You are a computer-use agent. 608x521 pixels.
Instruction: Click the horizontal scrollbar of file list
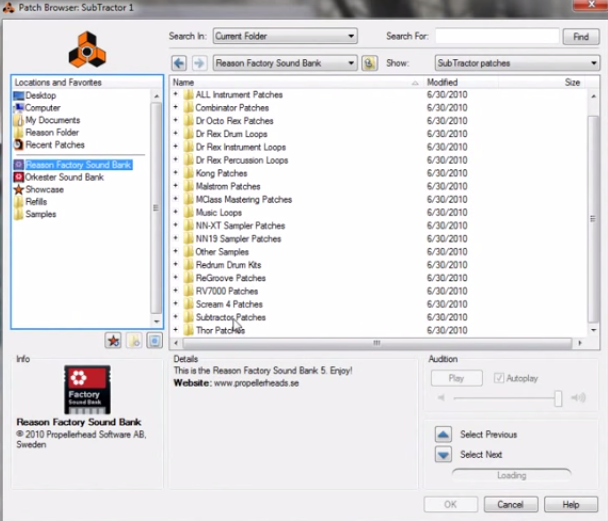[377, 343]
